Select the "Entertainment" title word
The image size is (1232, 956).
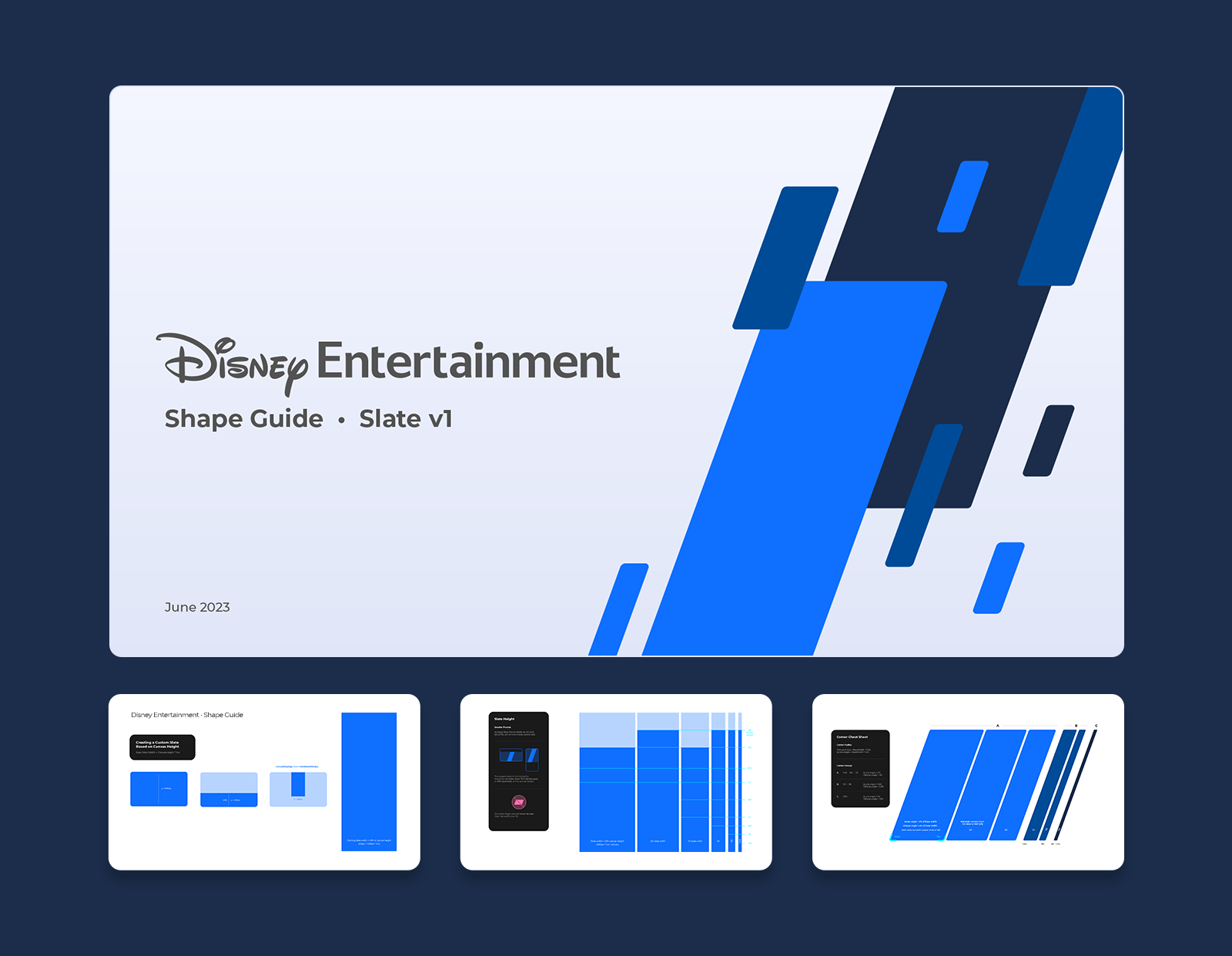coord(468,361)
